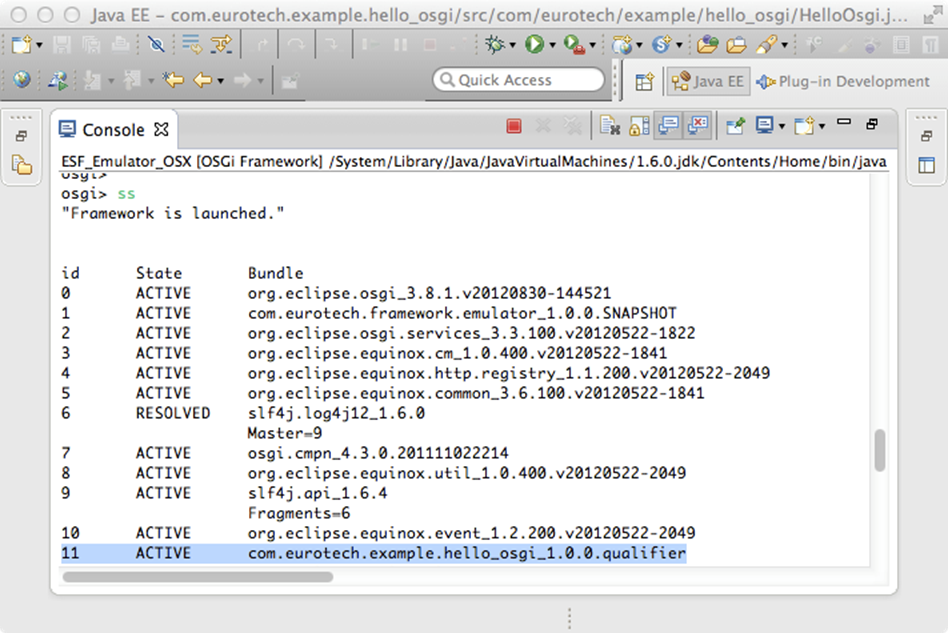
Task: Click the slf4j.log4j12_1.6.0 bundle text
Action: [336, 414]
